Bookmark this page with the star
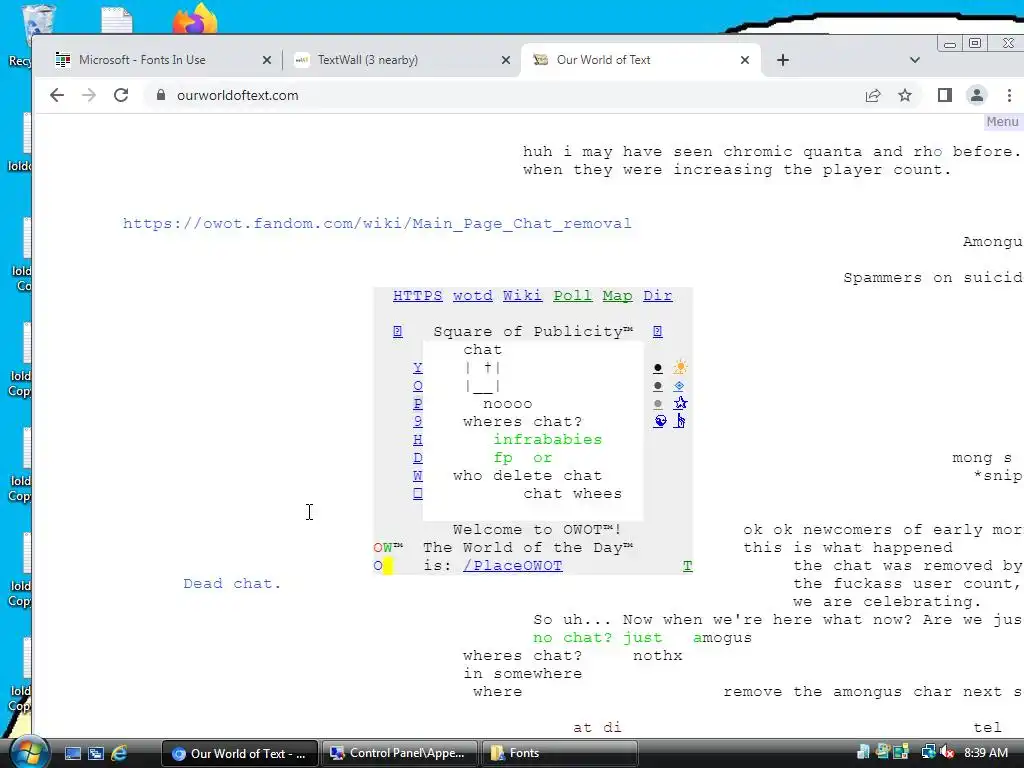Image resolution: width=1024 pixels, height=768 pixels. click(x=904, y=95)
